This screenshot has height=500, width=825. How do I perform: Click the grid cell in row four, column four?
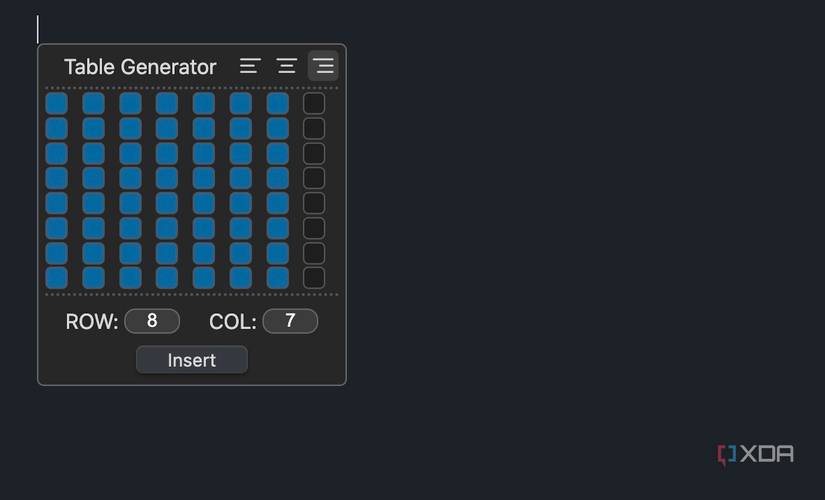167,179
